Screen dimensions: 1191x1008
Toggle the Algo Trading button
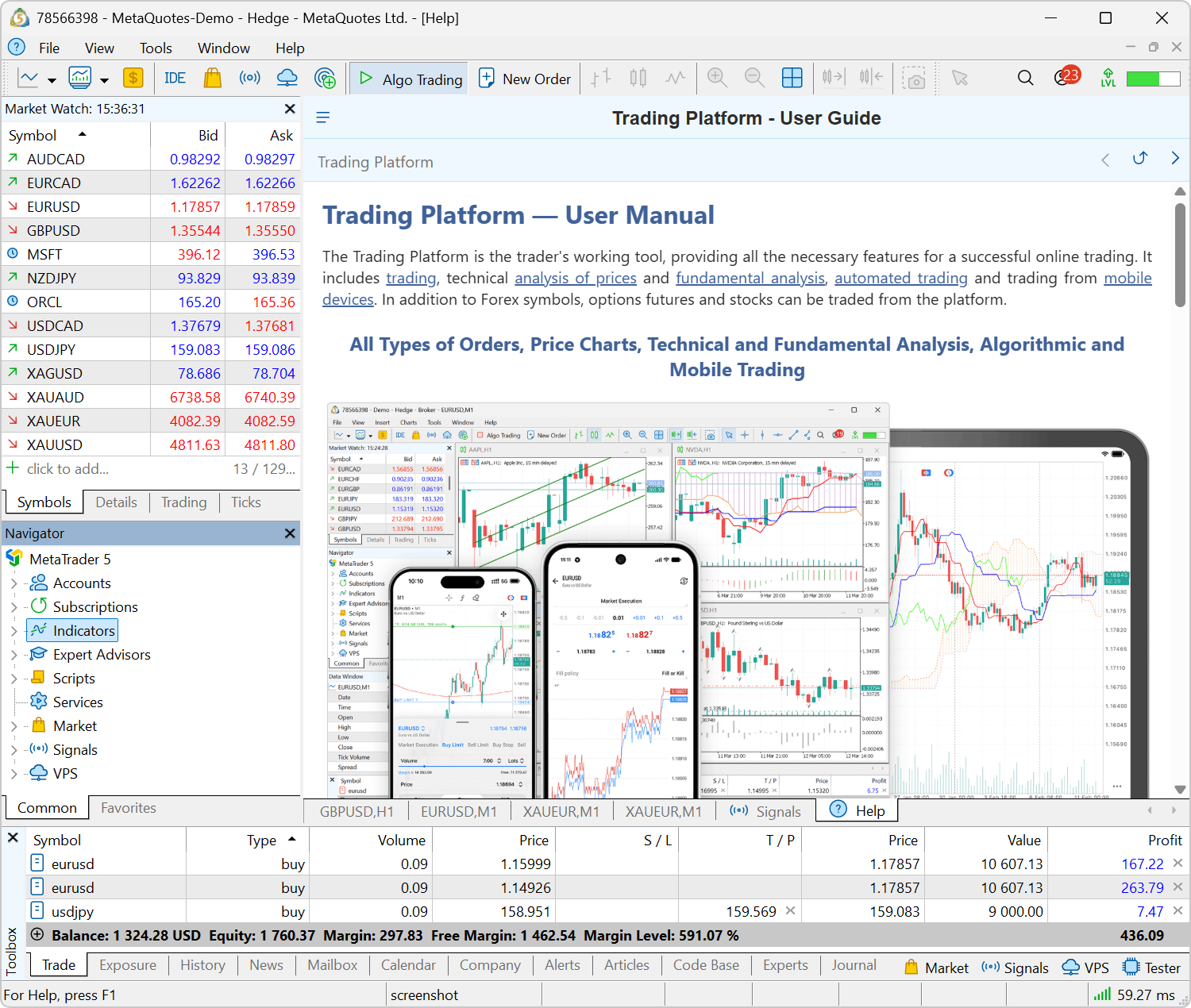(x=410, y=79)
